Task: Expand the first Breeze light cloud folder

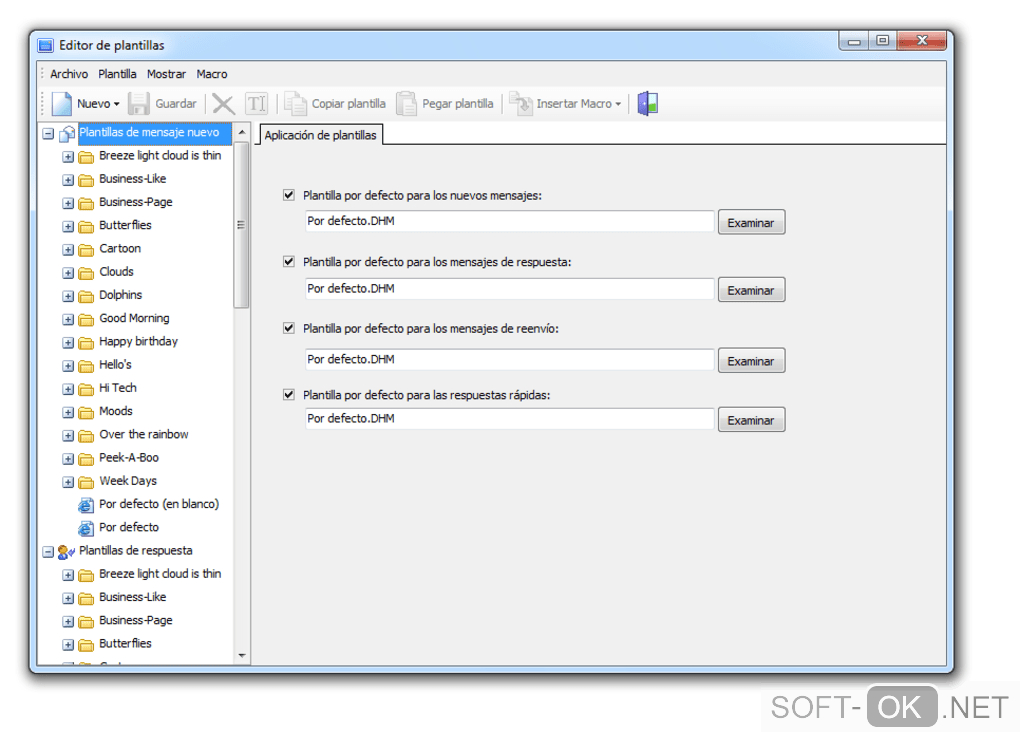Action: click(x=68, y=157)
